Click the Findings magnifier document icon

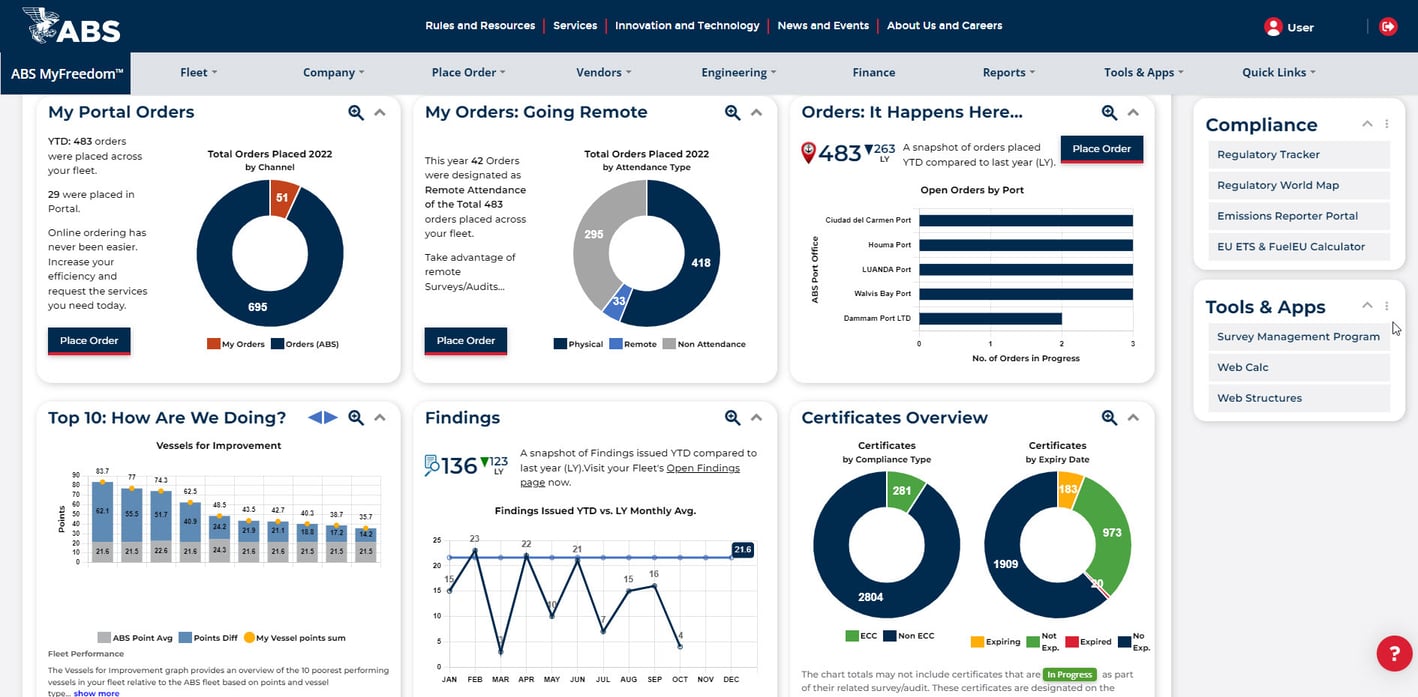pos(432,465)
